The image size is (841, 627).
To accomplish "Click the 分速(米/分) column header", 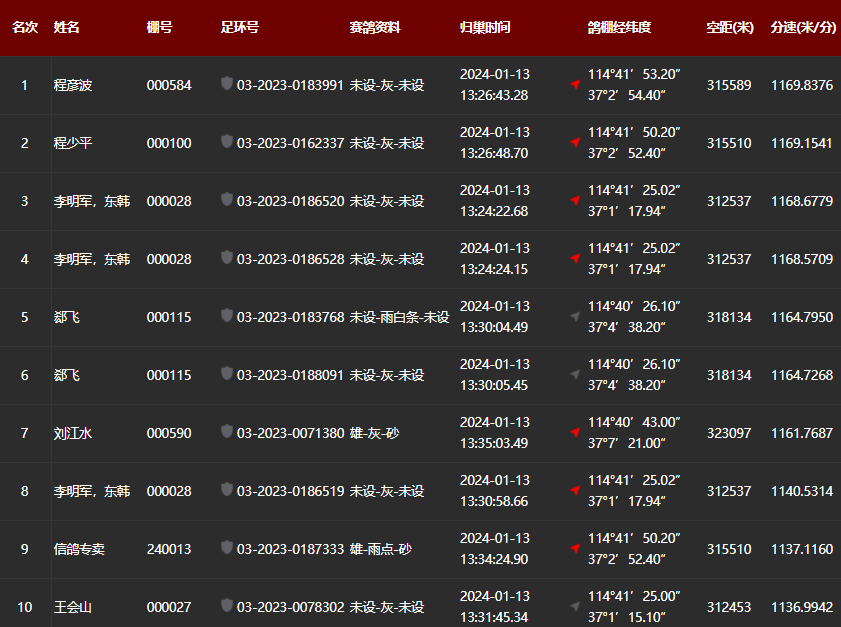I will 803,27.
